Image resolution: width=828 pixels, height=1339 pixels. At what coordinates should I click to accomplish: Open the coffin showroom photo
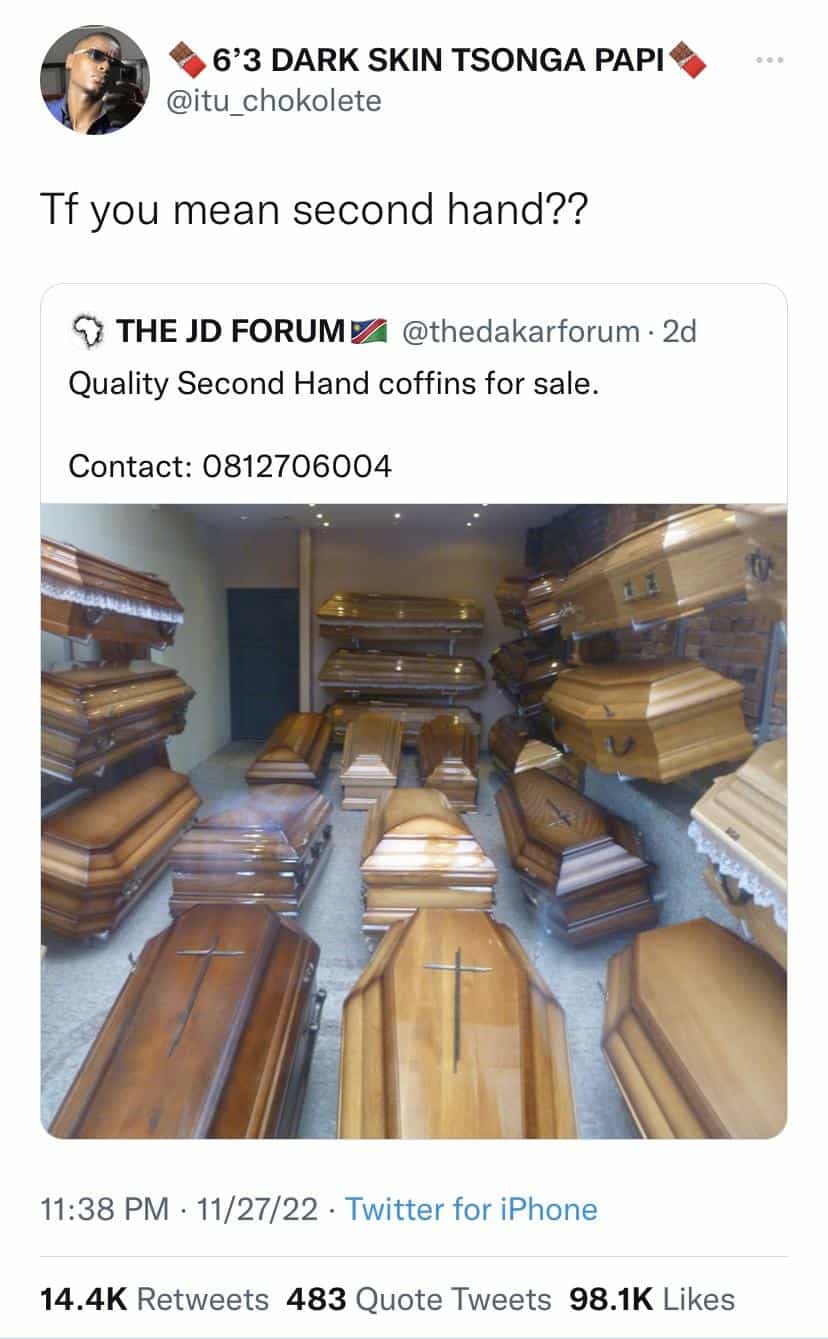pos(413,820)
